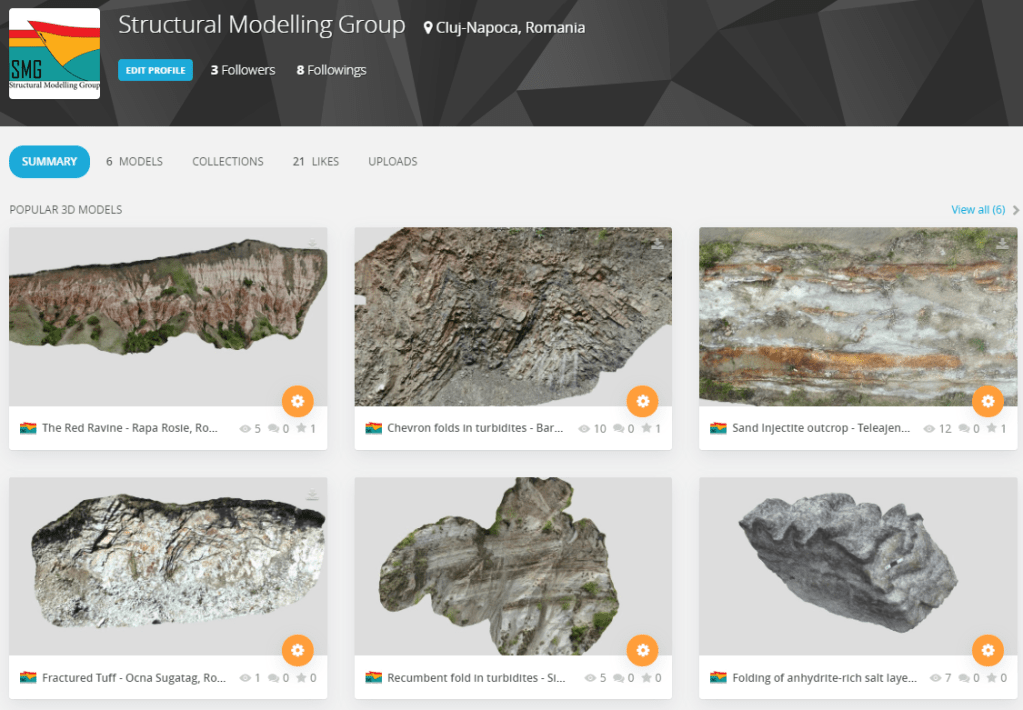Click gear icon on Chevron folds model

point(642,401)
